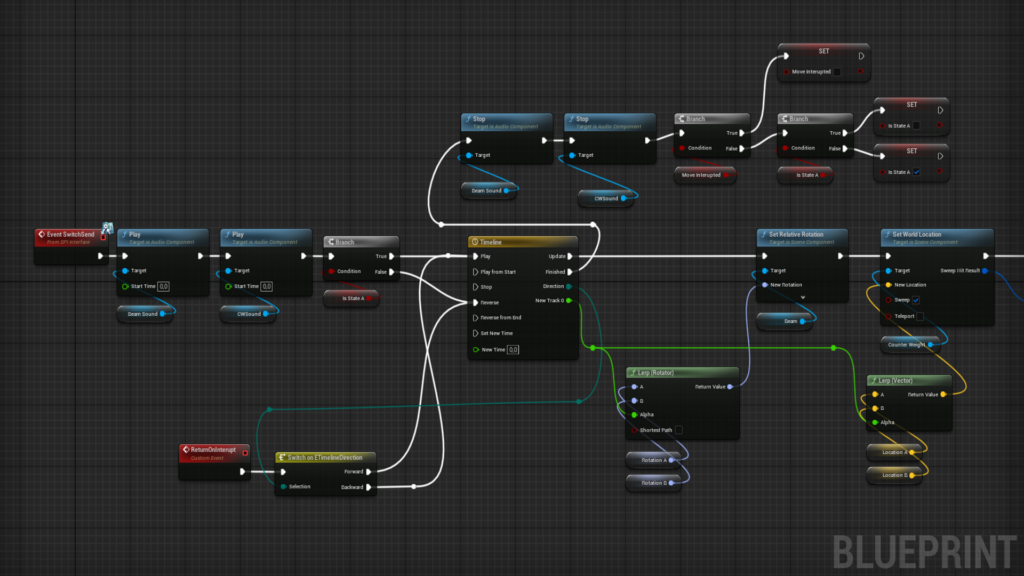Viewport: 1024px width, 576px height.
Task: Select the Rotation A variable node
Action: coord(654,460)
